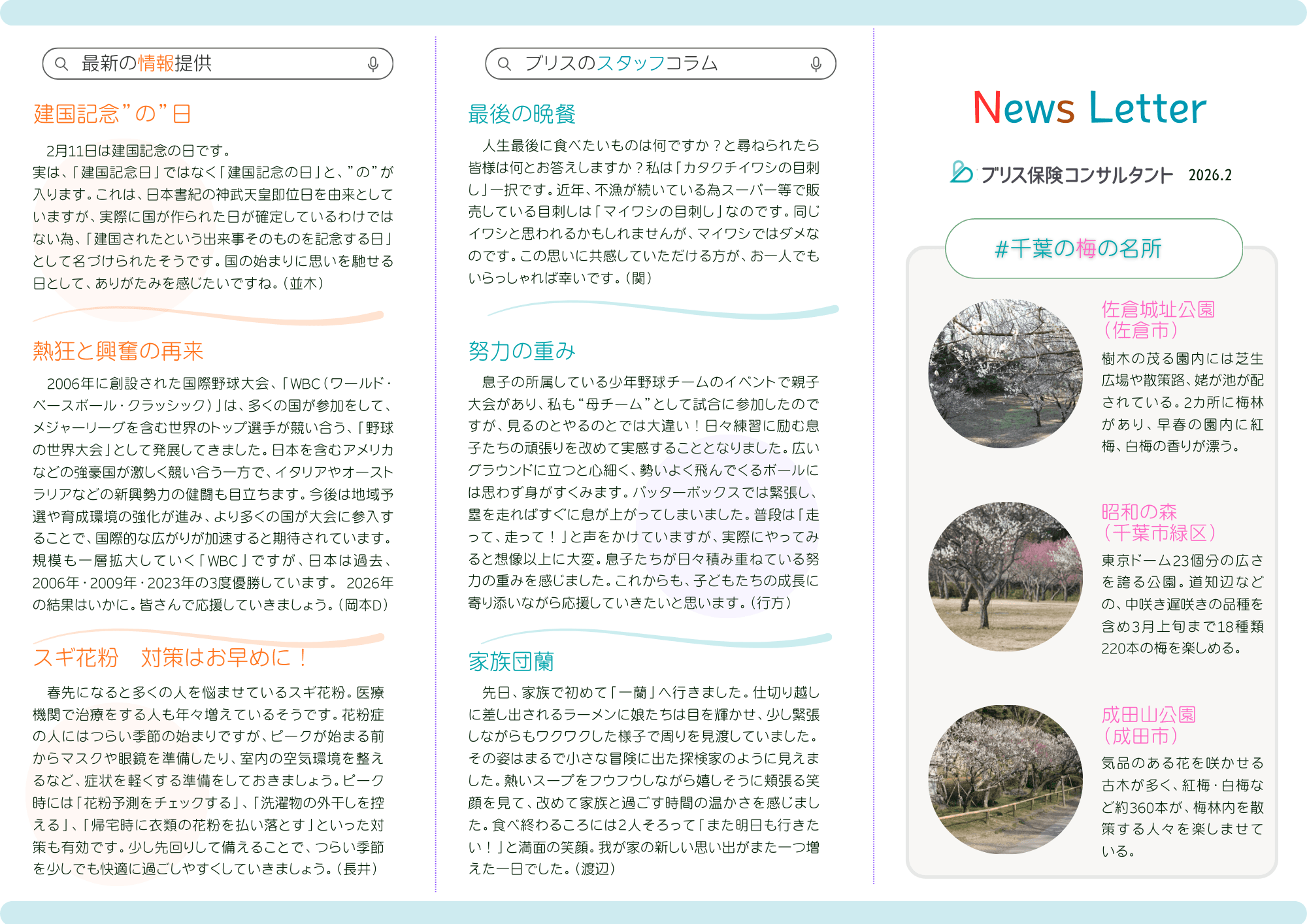Select the スギ花粉 対策はお早めに! heading
This screenshot has height=924, width=1307.
point(170,657)
